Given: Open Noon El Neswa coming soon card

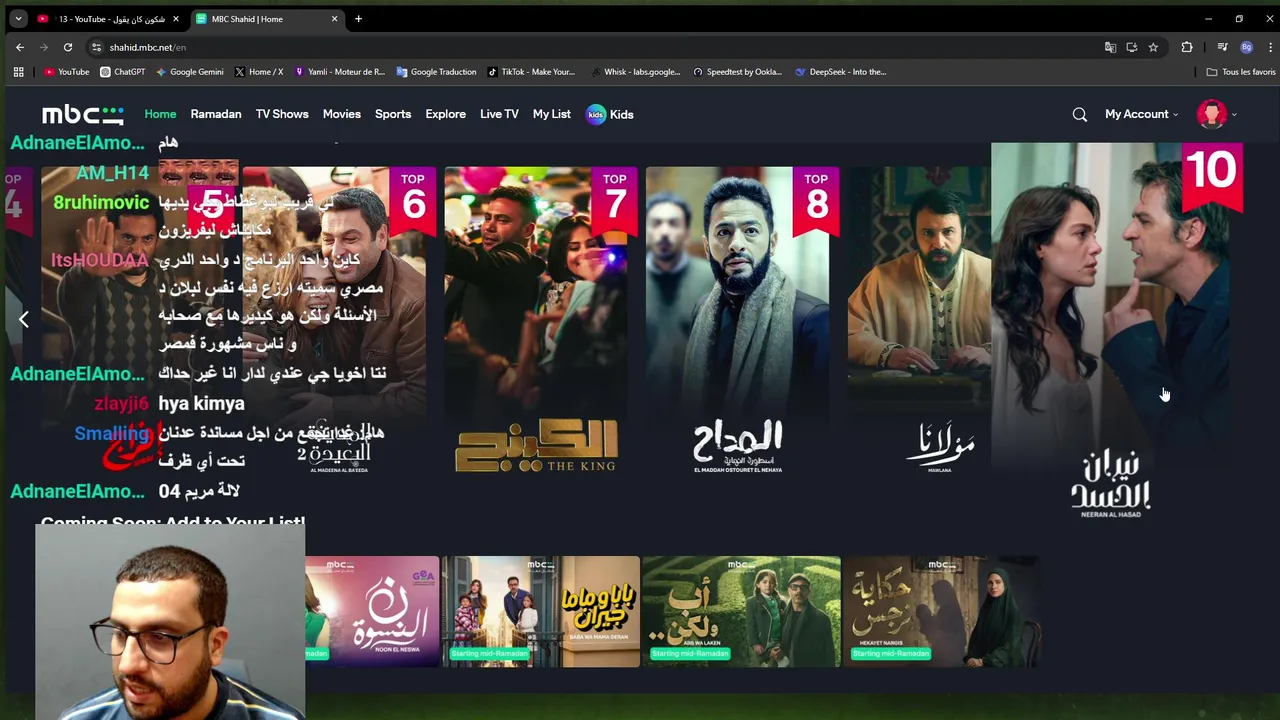Looking at the screenshot, I should coord(372,611).
